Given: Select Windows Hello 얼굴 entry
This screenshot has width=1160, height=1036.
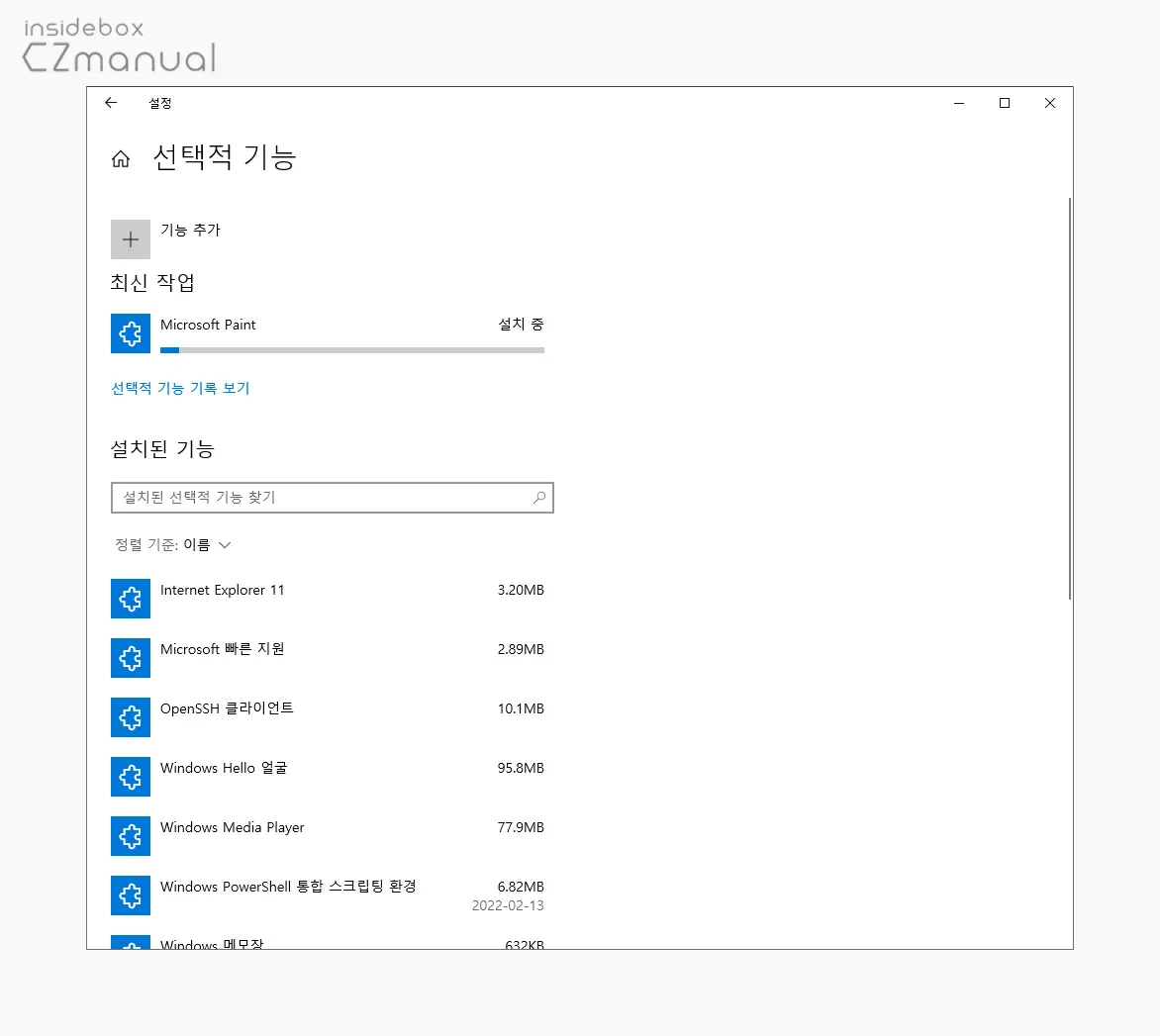Looking at the screenshot, I should 224,768.
